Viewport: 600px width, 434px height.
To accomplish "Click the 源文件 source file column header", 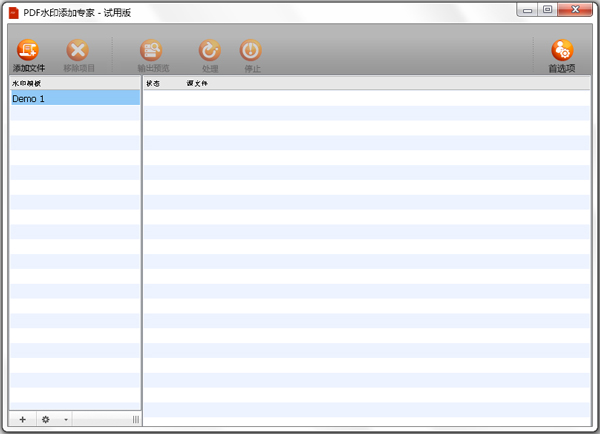I will pos(197,83).
